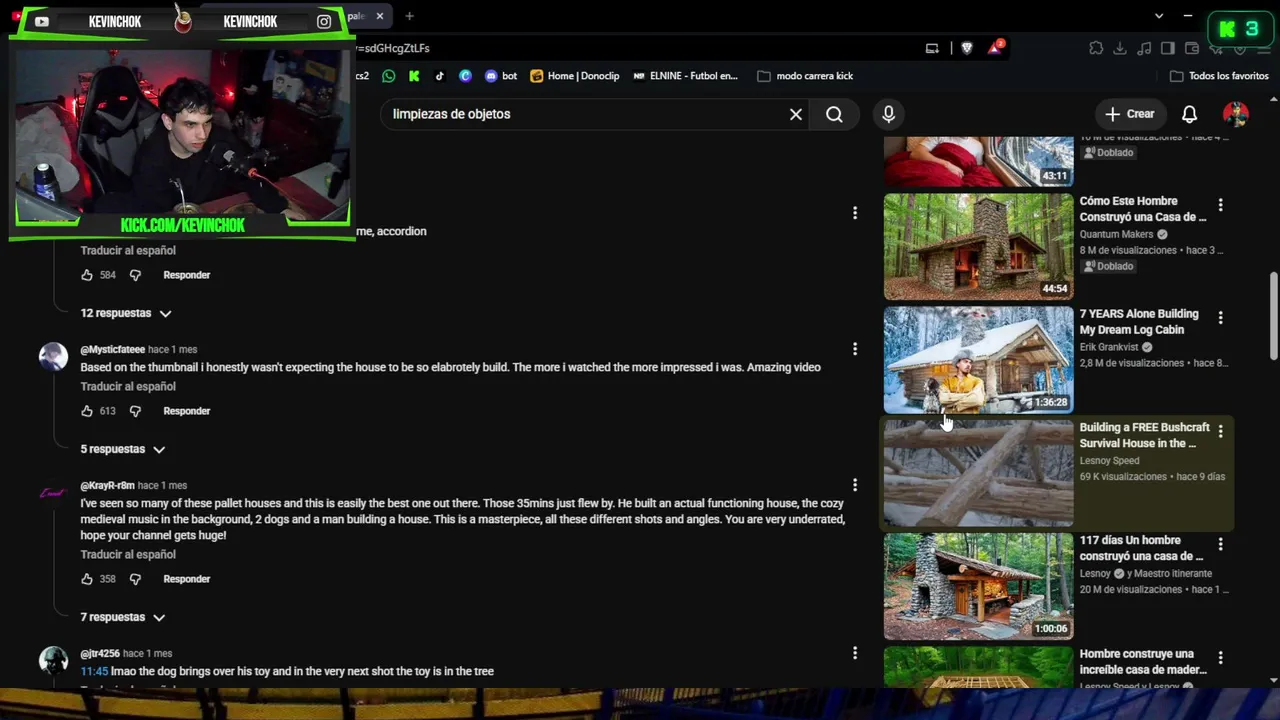The height and width of the screenshot is (720, 1280).
Task: Translate the 584-like comment to Spanish
Action: (x=128, y=250)
